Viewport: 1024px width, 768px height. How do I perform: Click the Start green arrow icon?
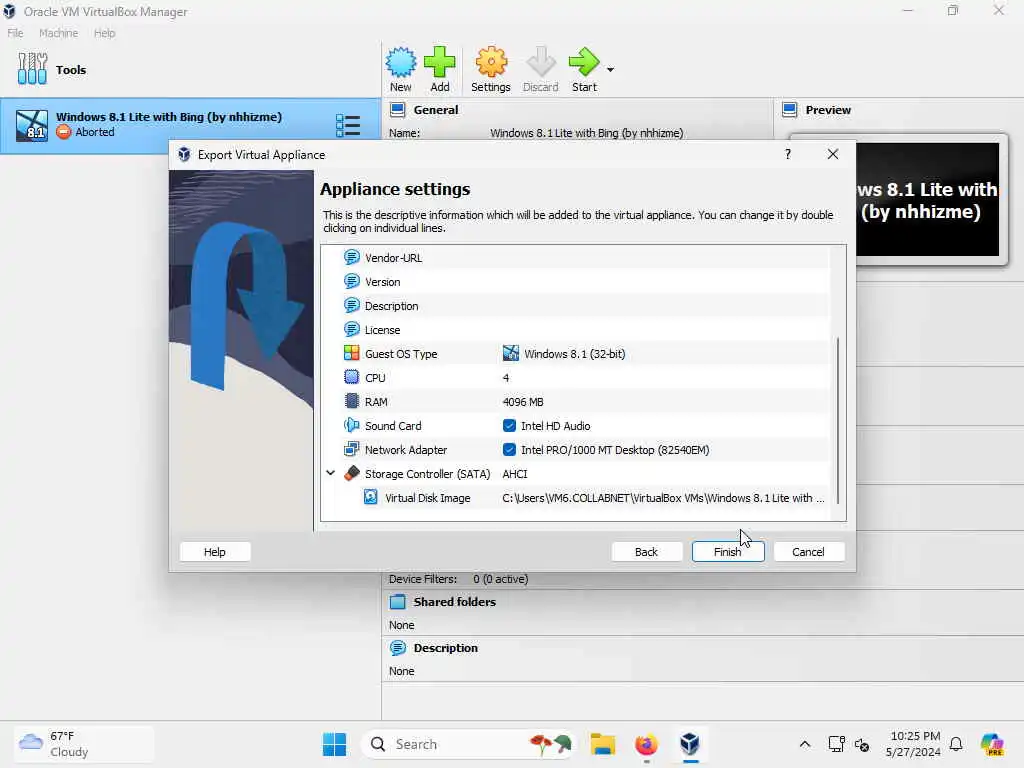pos(584,63)
